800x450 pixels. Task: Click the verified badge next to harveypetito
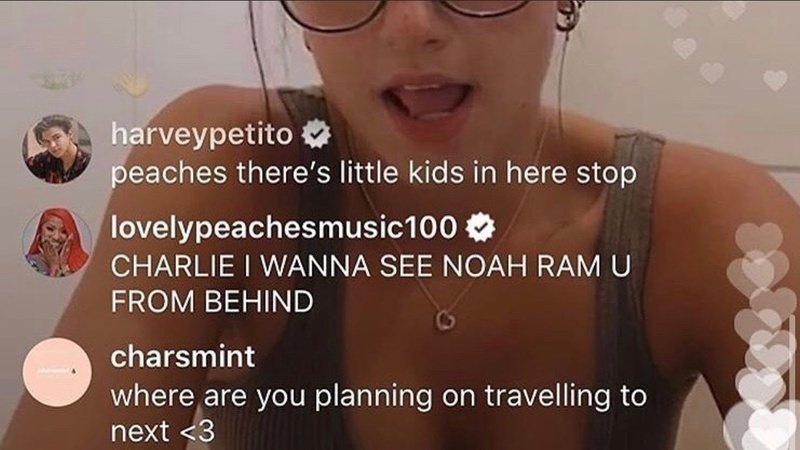[317, 134]
